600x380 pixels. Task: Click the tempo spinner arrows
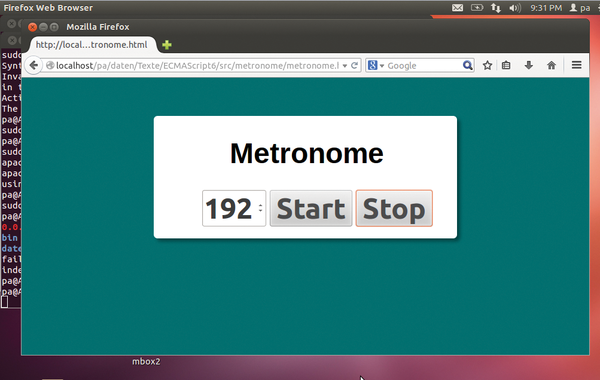[261, 208]
